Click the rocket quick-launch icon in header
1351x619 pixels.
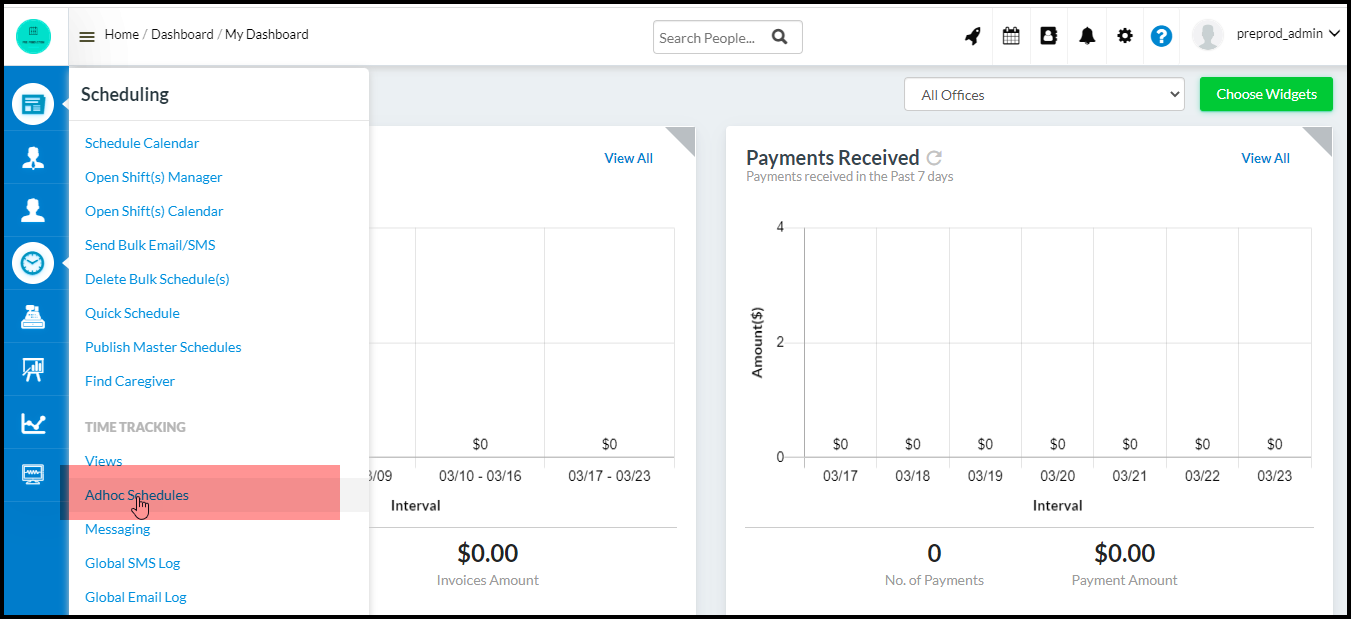click(x=972, y=35)
